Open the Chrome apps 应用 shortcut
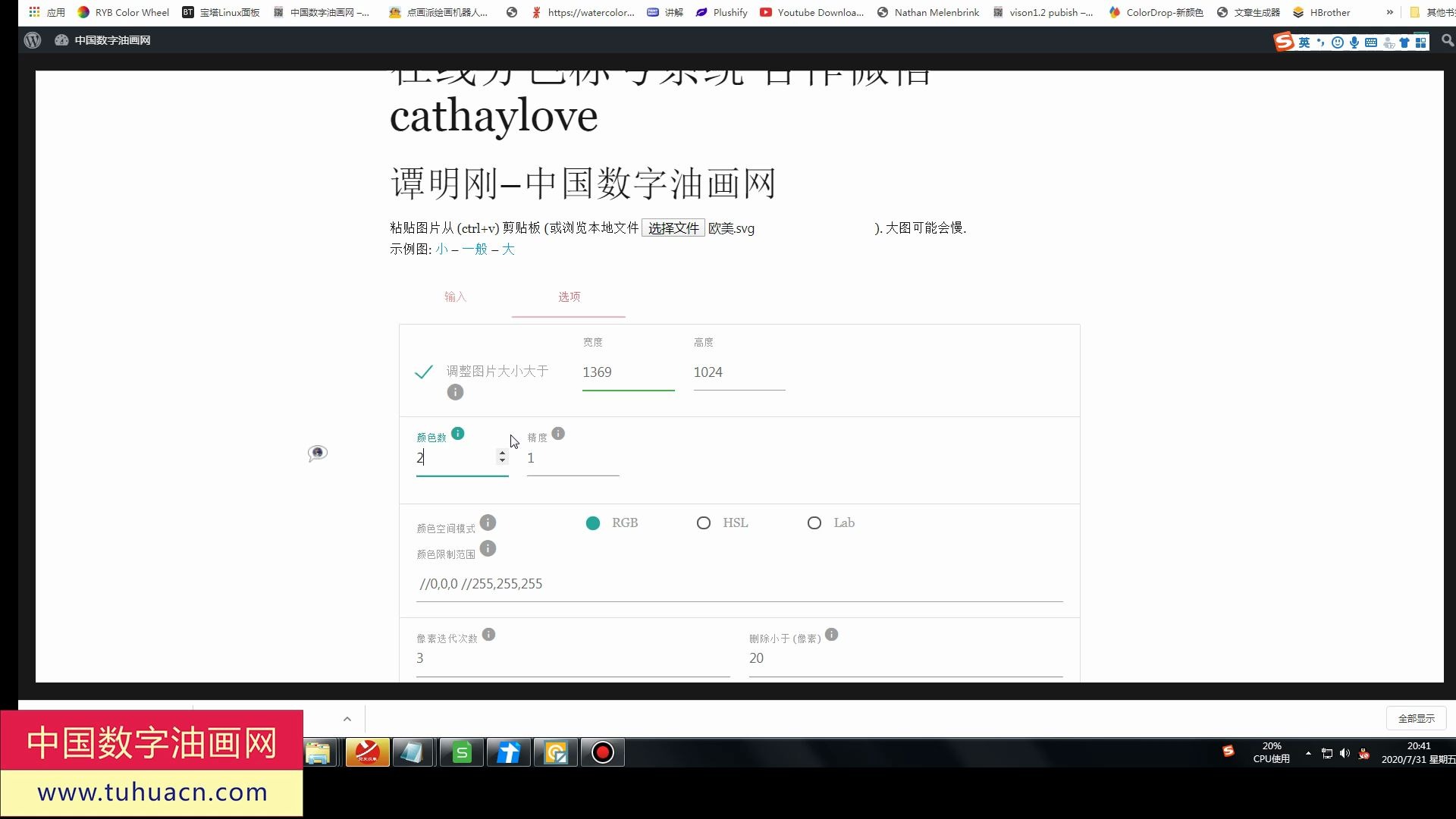Image resolution: width=1456 pixels, height=819 pixels. (x=46, y=12)
